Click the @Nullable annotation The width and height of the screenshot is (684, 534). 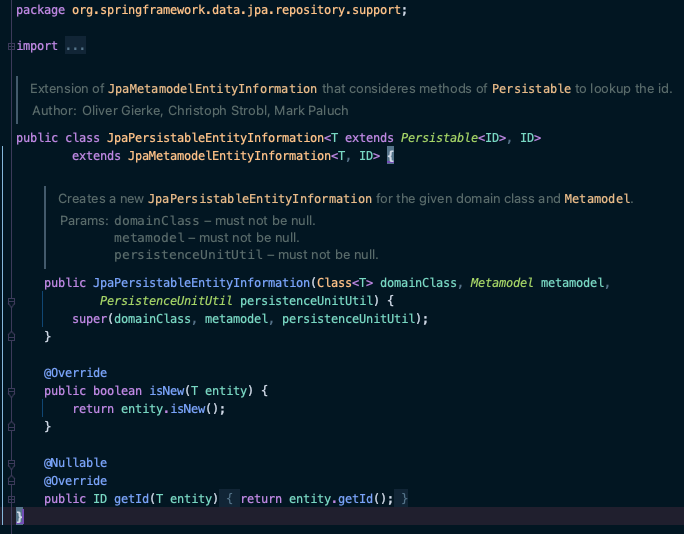tap(75, 463)
